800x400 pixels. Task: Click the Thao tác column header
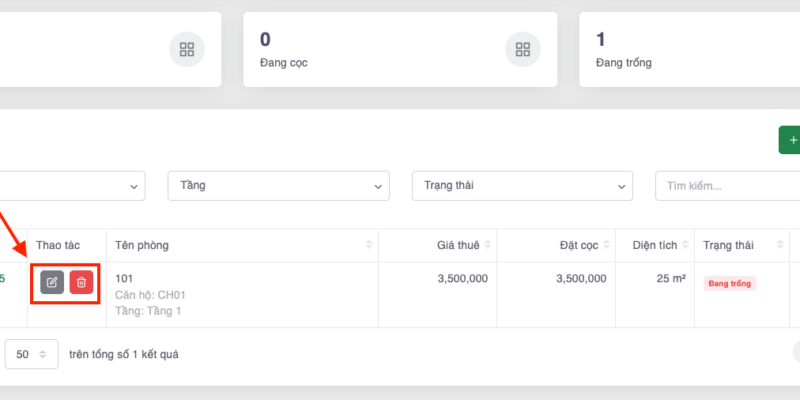point(58,245)
